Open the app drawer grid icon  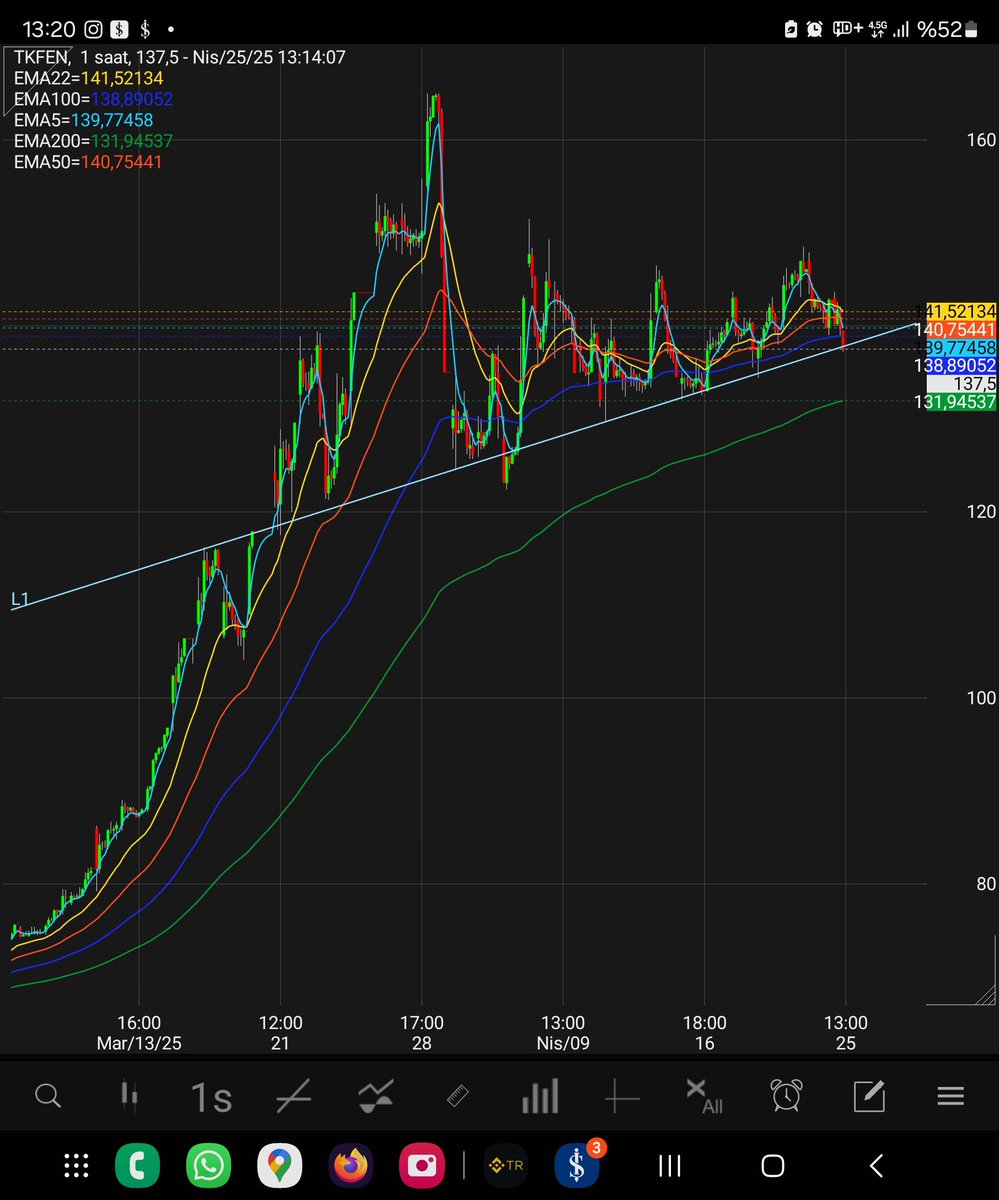click(77, 1165)
